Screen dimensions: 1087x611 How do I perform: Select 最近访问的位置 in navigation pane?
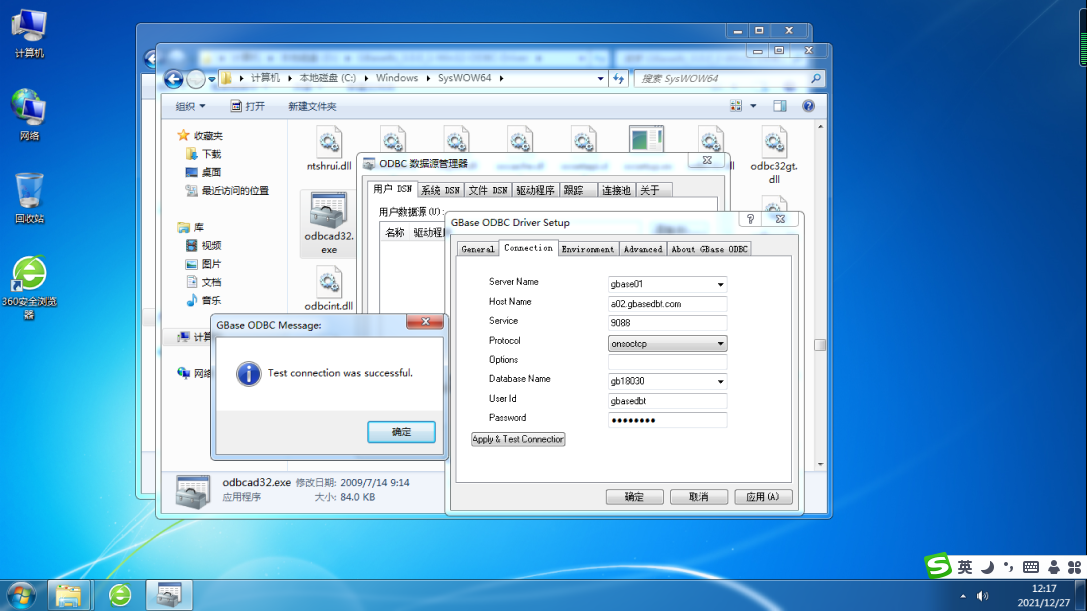tap(227, 191)
